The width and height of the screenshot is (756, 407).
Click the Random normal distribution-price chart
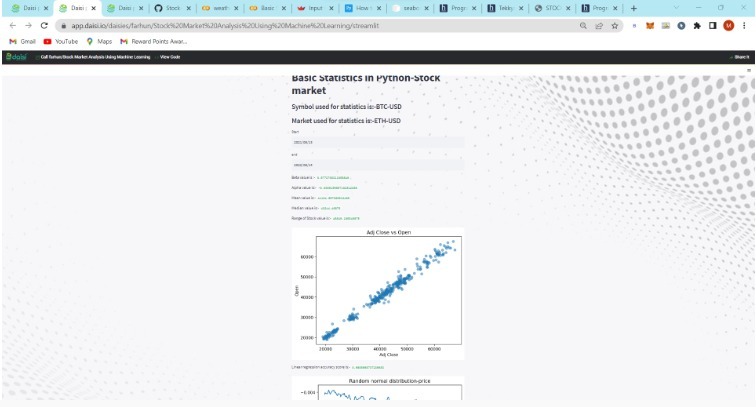click(378, 388)
